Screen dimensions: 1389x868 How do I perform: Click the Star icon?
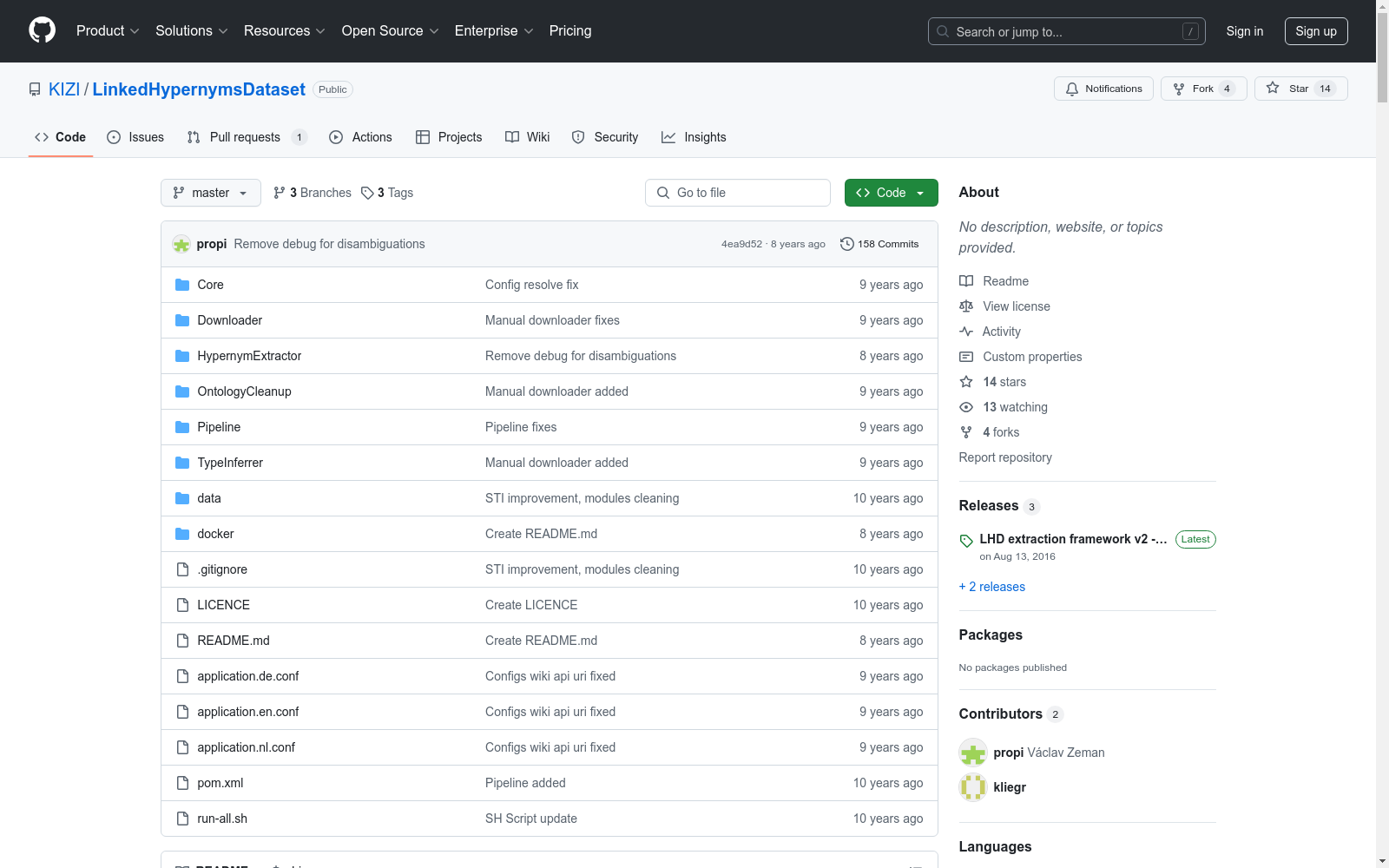[1273, 88]
